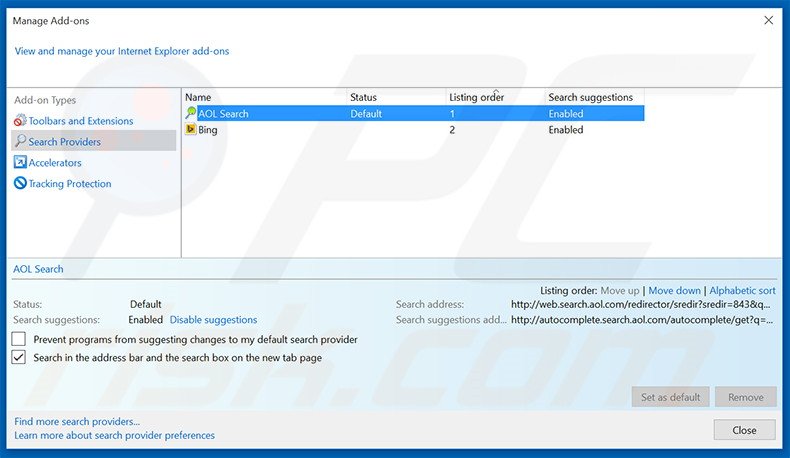Click the Remove button
Viewport: 790px width, 458px height.
point(746,397)
